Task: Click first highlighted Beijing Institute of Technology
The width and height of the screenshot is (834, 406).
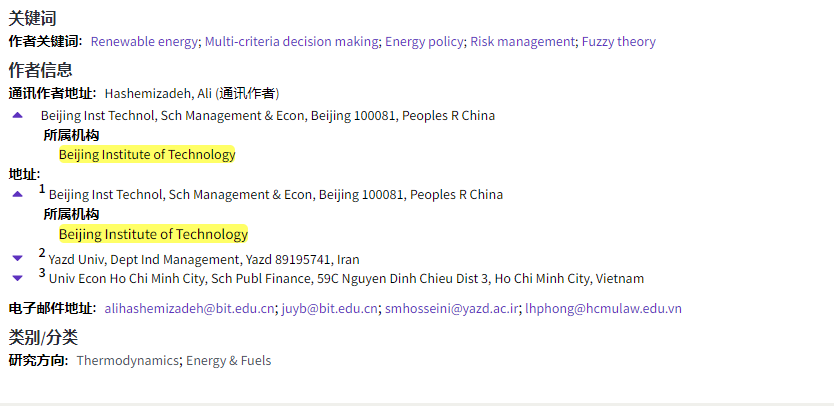Action: (147, 154)
